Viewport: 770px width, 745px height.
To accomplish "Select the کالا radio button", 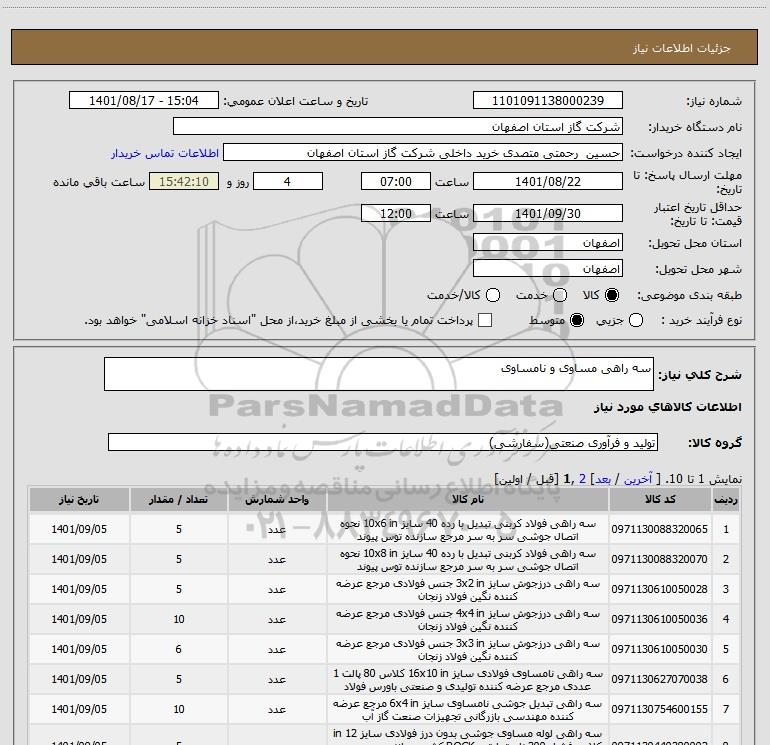I will tap(612, 295).
